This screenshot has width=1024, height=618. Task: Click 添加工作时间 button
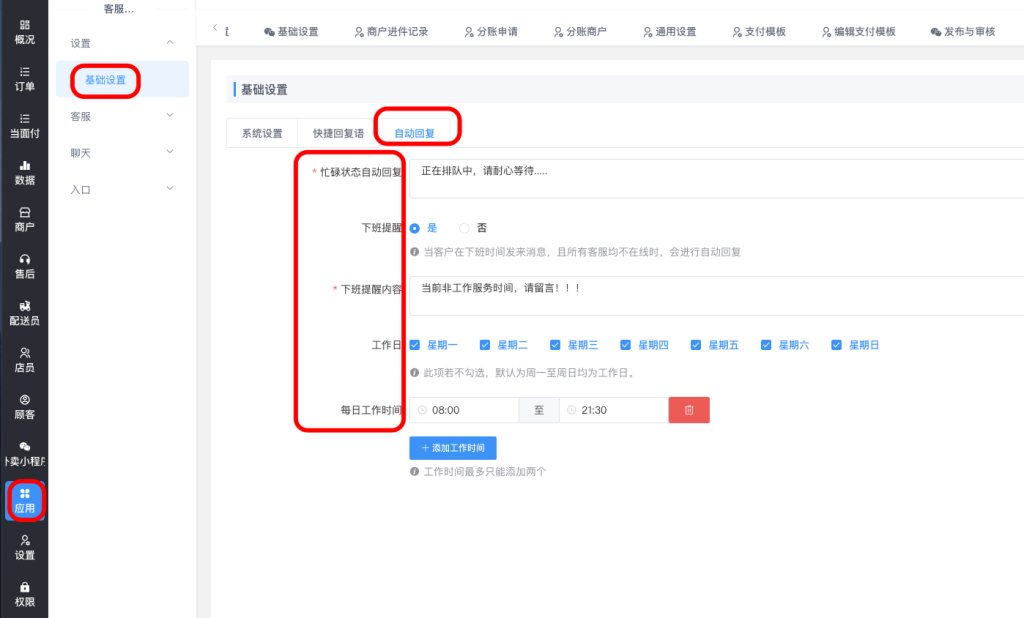[453, 448]
